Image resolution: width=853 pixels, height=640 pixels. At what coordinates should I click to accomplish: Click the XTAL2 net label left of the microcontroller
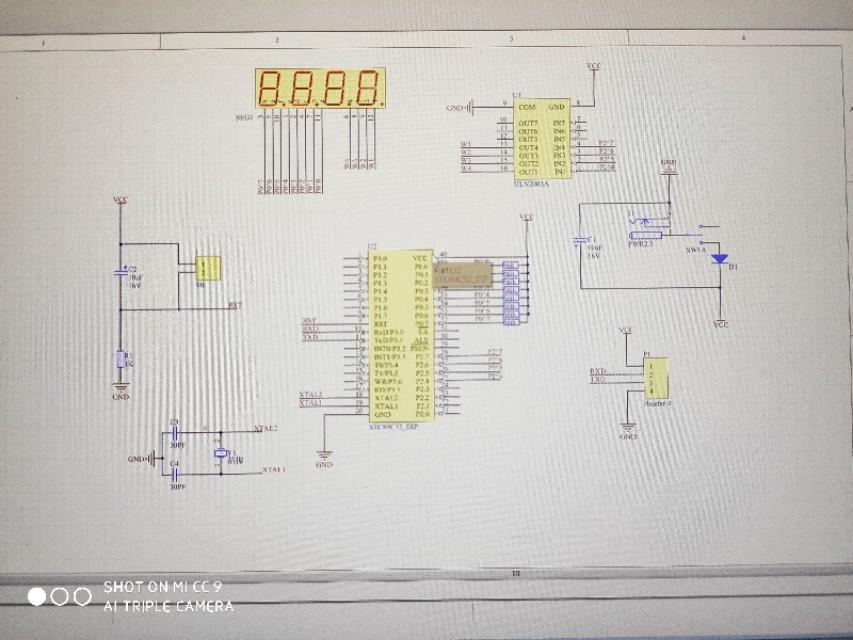click(x=311, y=395)
